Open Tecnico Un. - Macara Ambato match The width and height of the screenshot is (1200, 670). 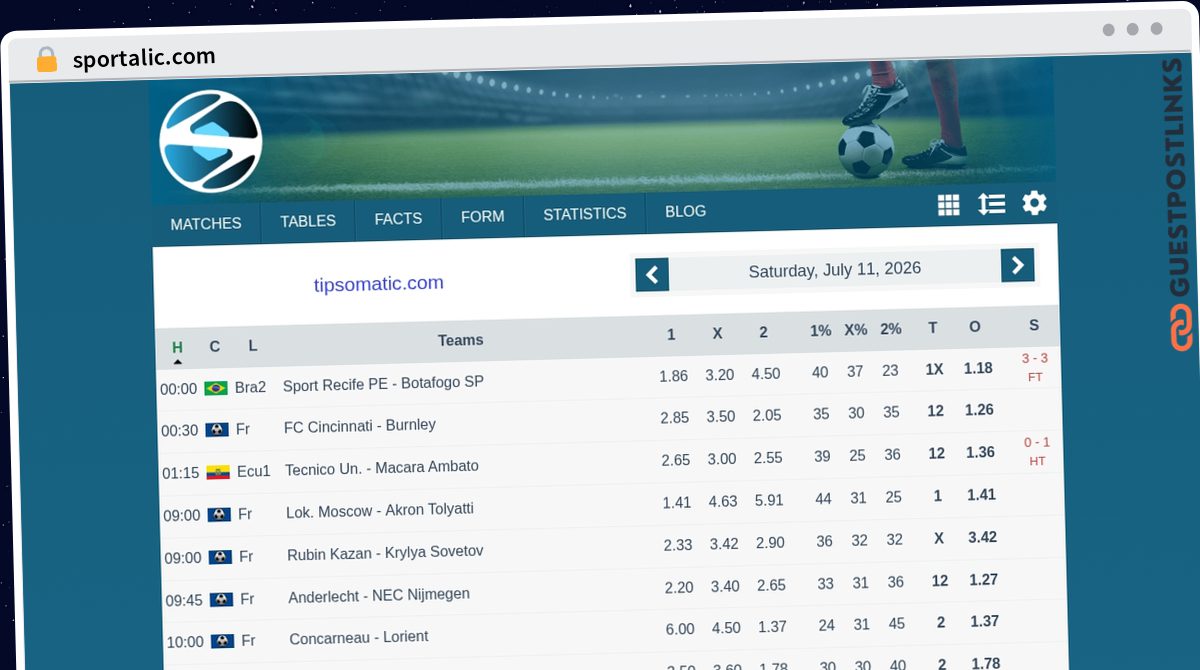click(382, 468)
